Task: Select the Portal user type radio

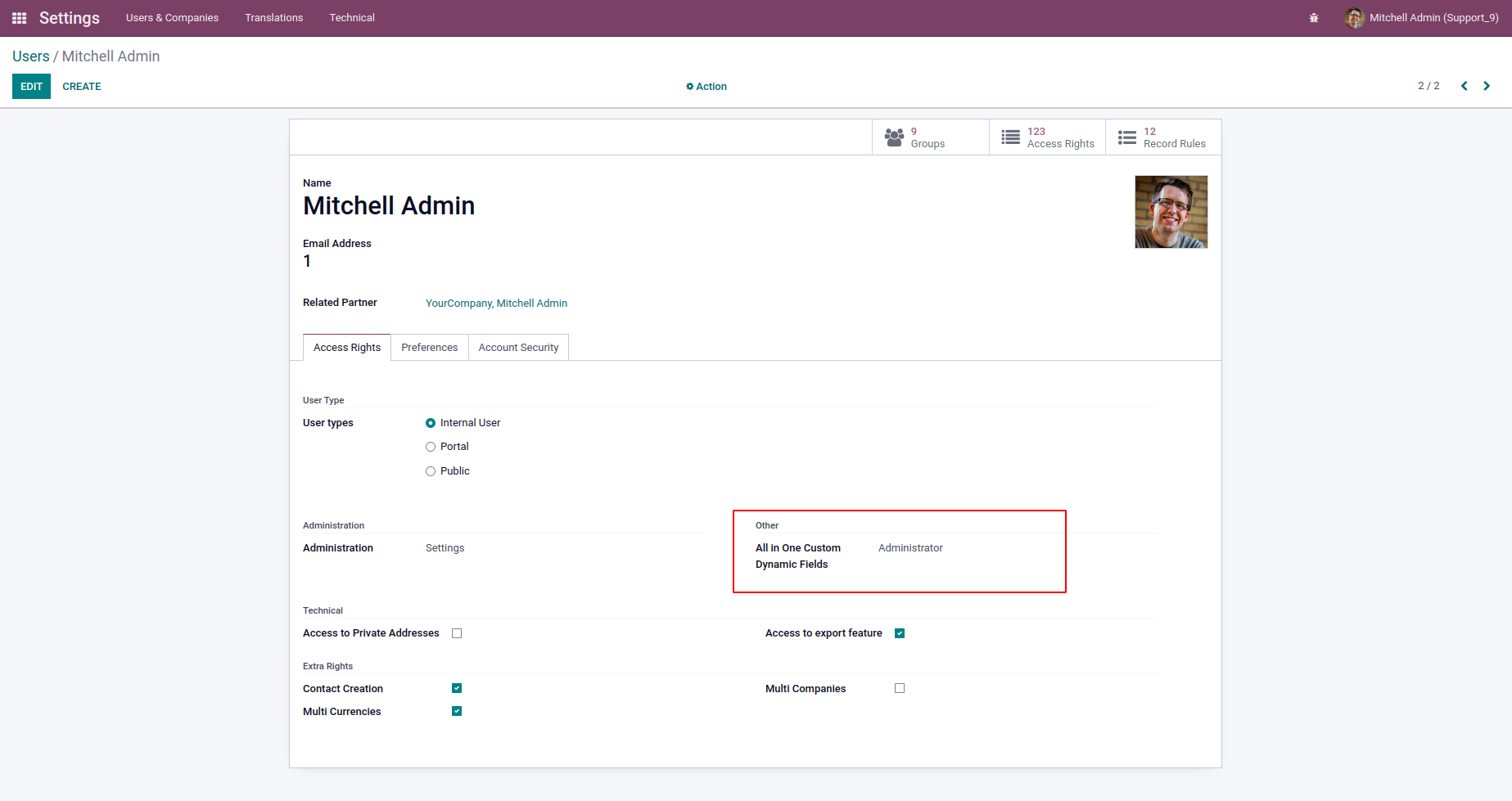Action: coord(431,447)
